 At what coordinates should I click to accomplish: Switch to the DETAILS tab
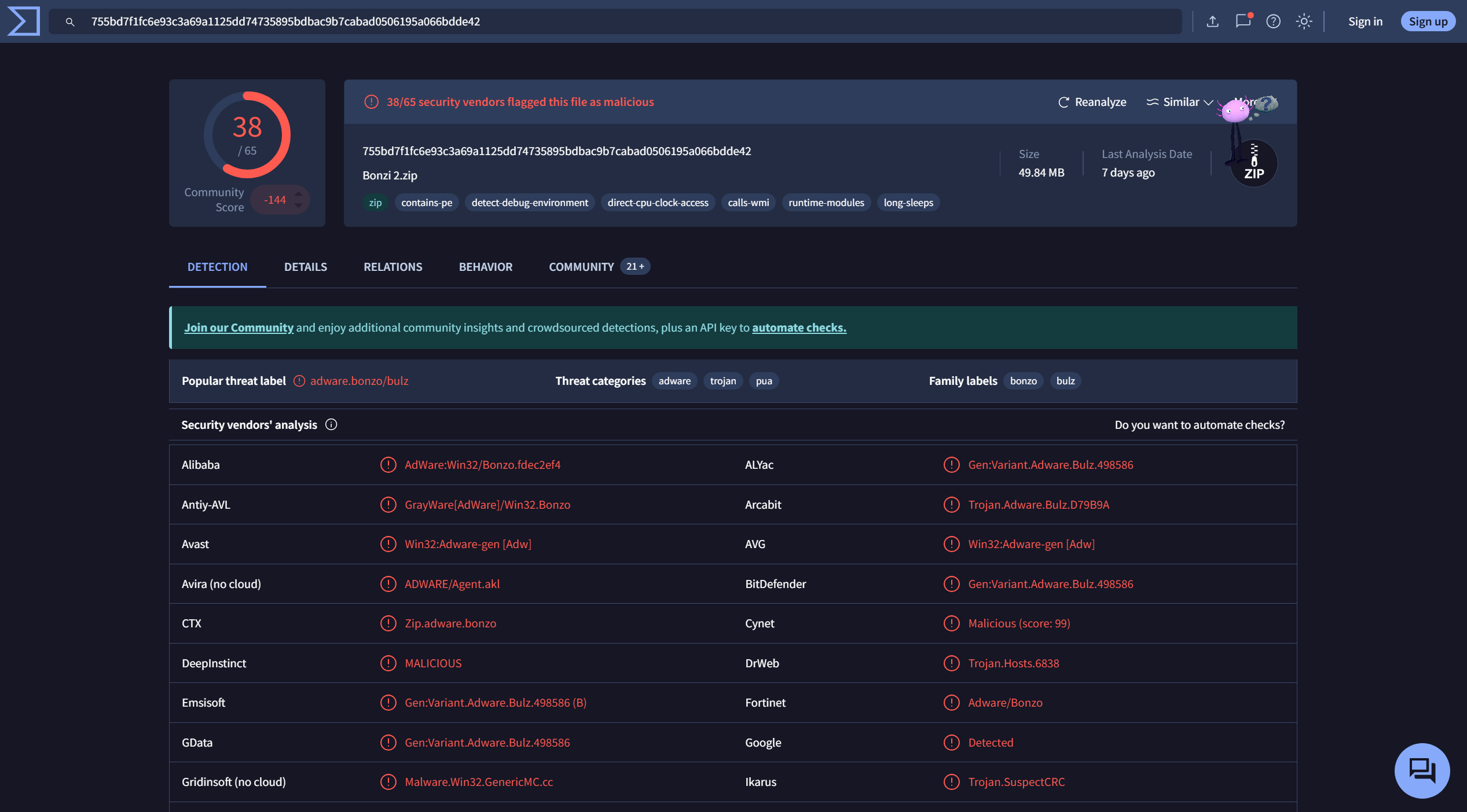(x=305, y=267)
